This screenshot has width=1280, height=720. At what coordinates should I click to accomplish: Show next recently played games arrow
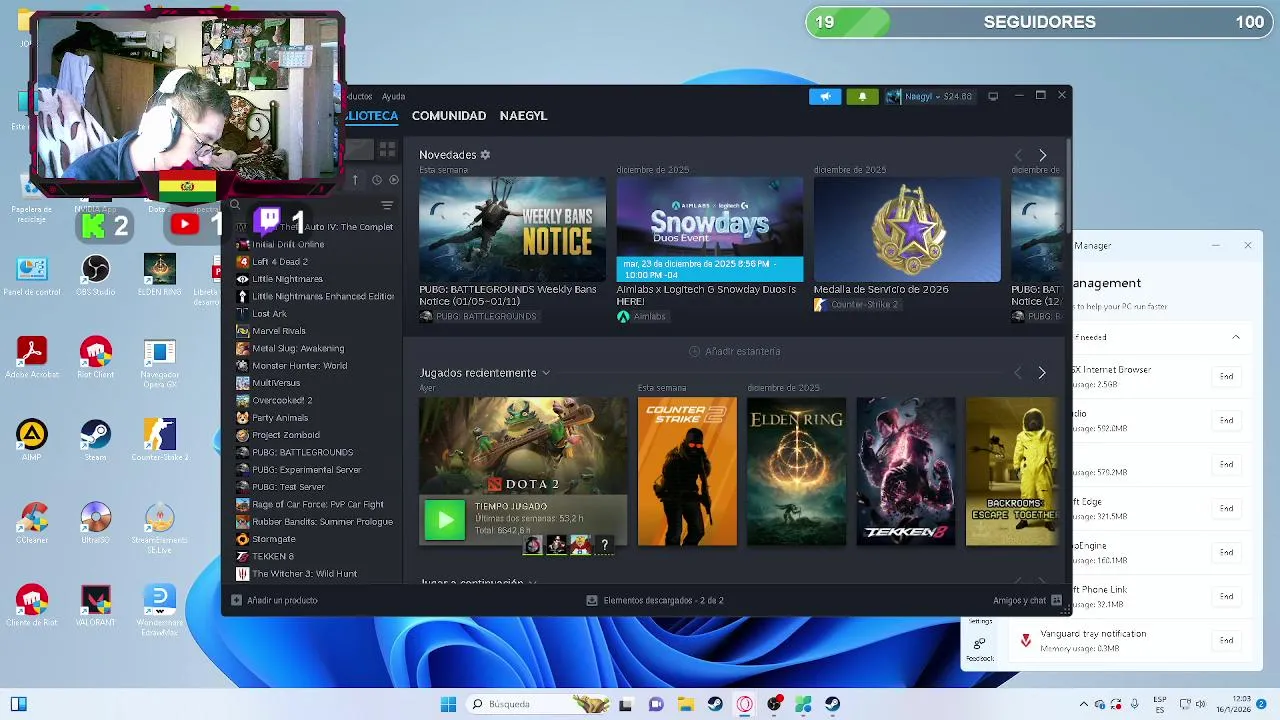pos(1042,373)
